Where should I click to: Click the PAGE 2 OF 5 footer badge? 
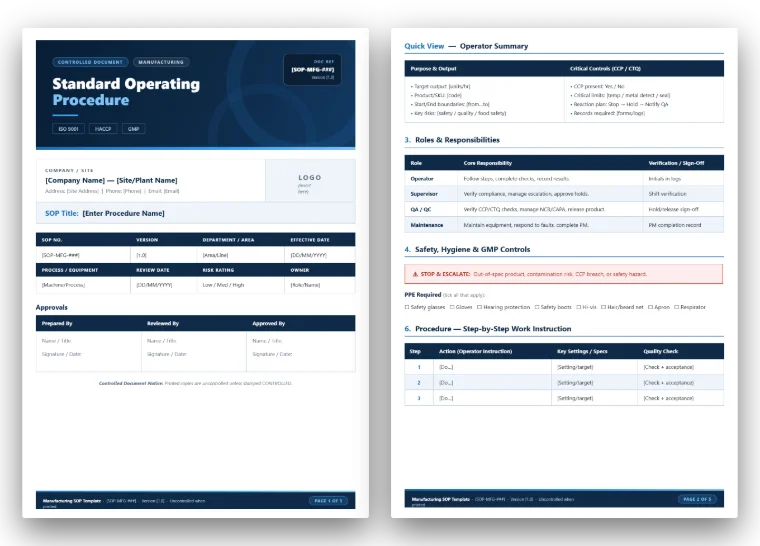tap(697, 499)
